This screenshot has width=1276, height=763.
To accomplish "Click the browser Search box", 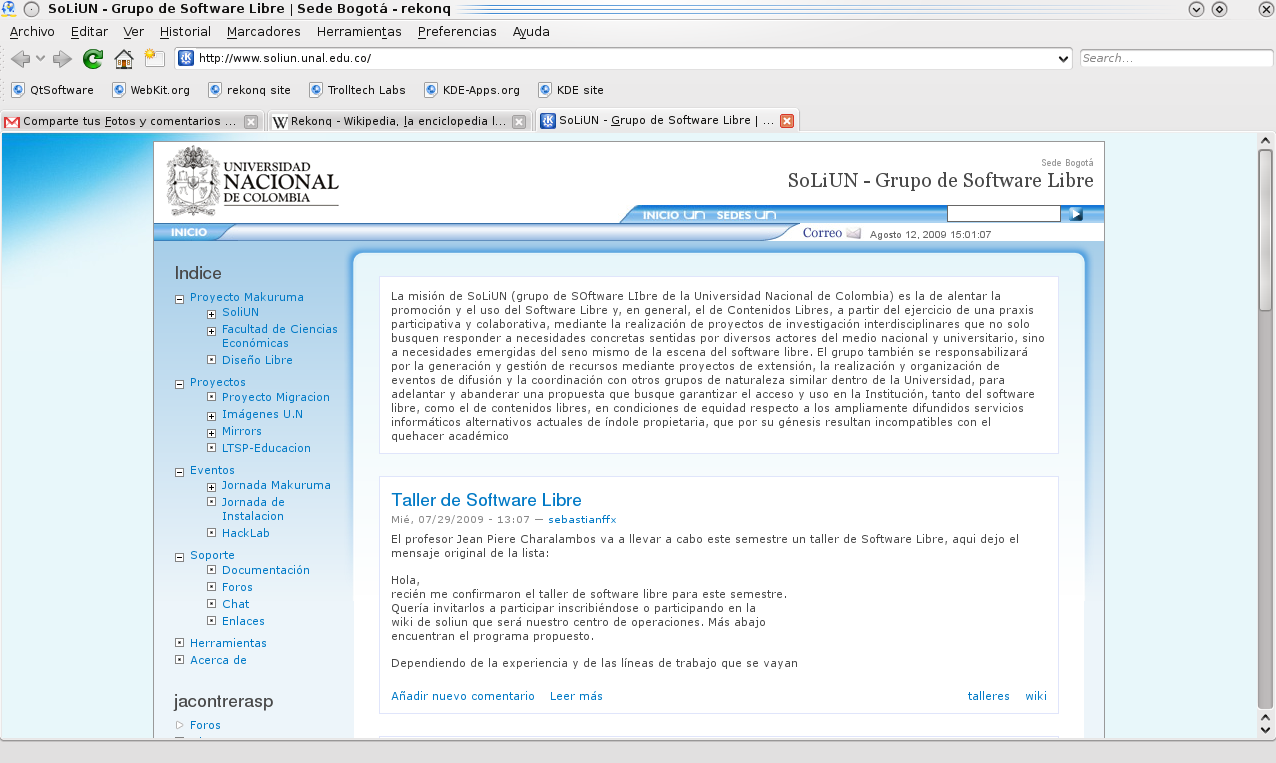I will (1176, 58).
